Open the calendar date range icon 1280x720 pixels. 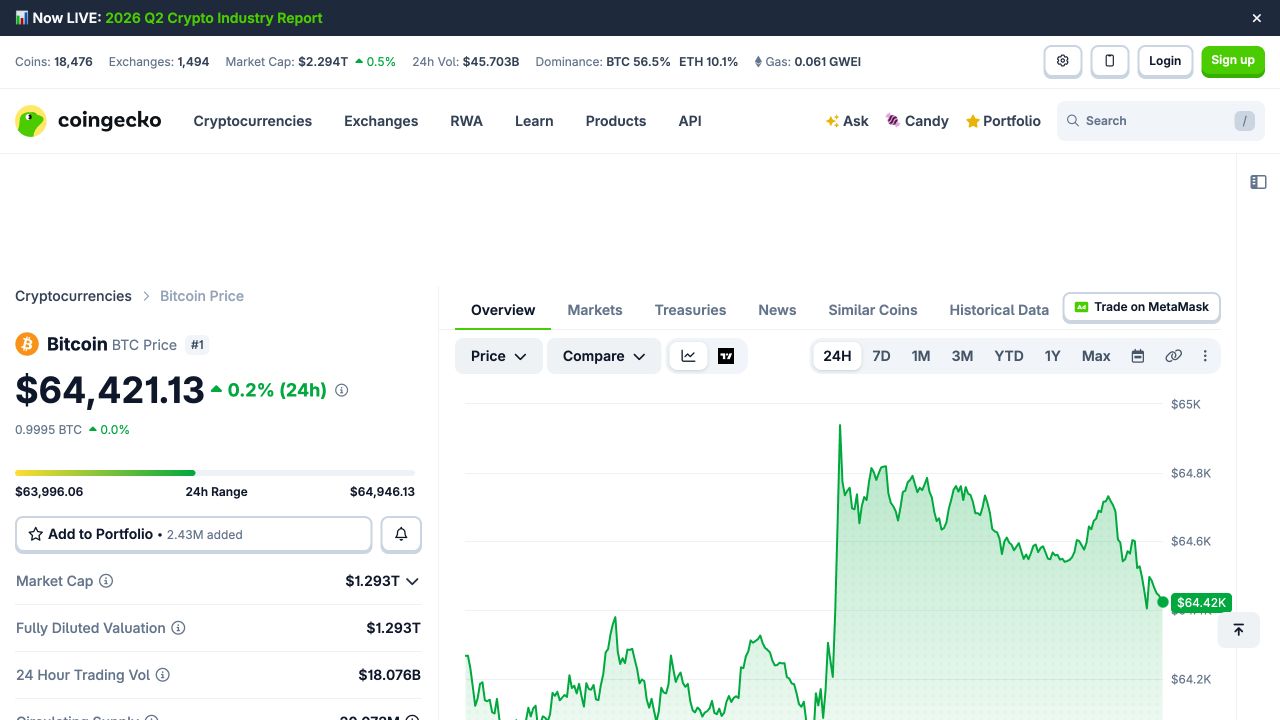[1137, 356]
